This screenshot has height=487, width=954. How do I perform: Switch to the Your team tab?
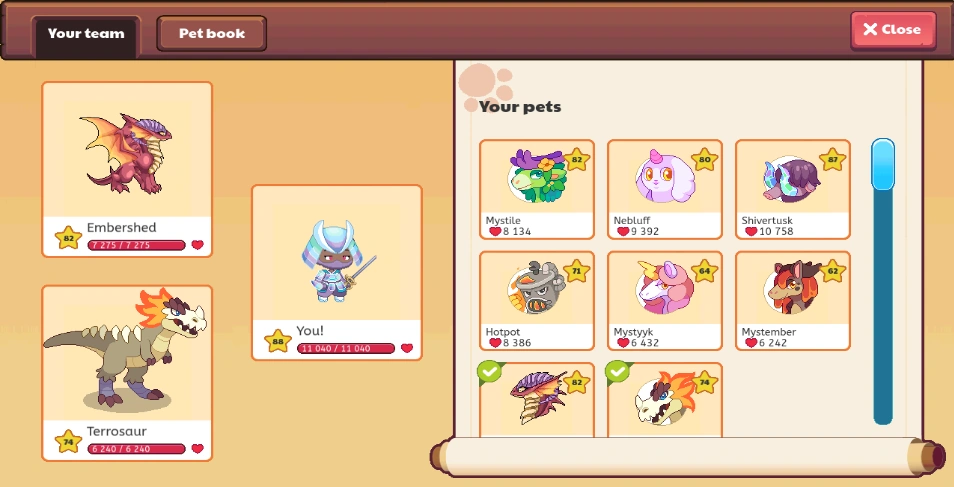(x=86, y=35)
